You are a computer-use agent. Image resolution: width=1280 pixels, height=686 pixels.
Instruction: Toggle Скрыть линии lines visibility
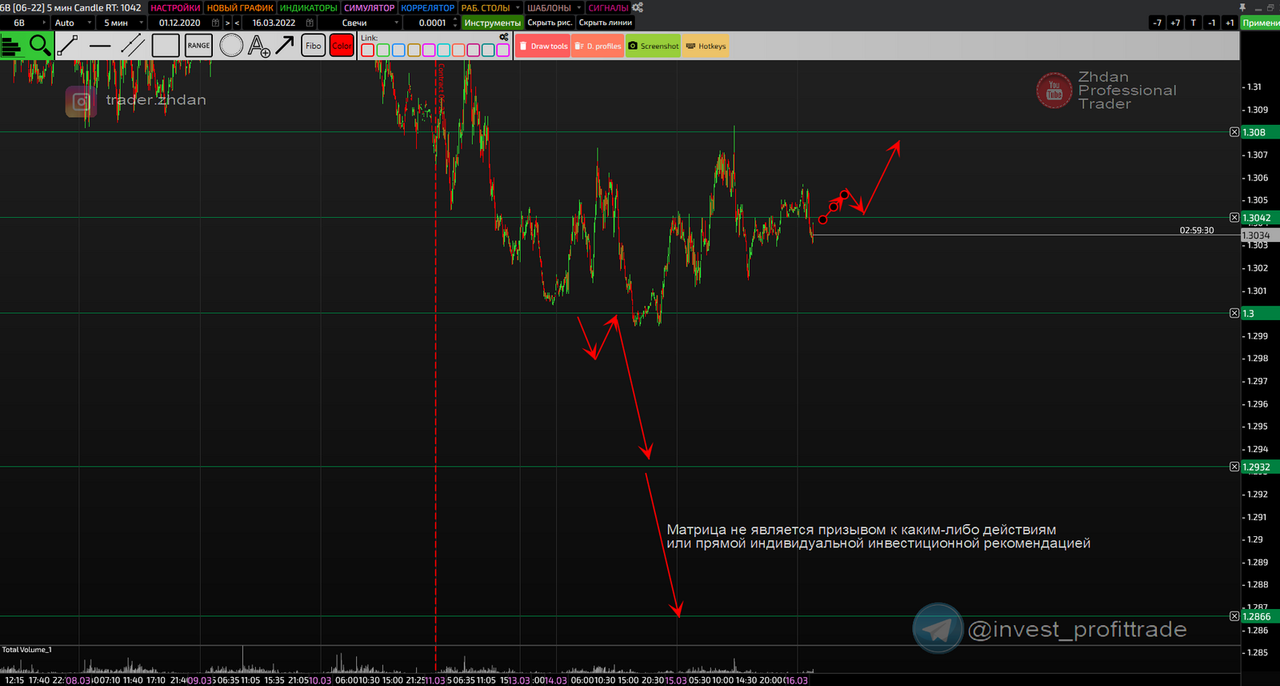click(605, 23)
